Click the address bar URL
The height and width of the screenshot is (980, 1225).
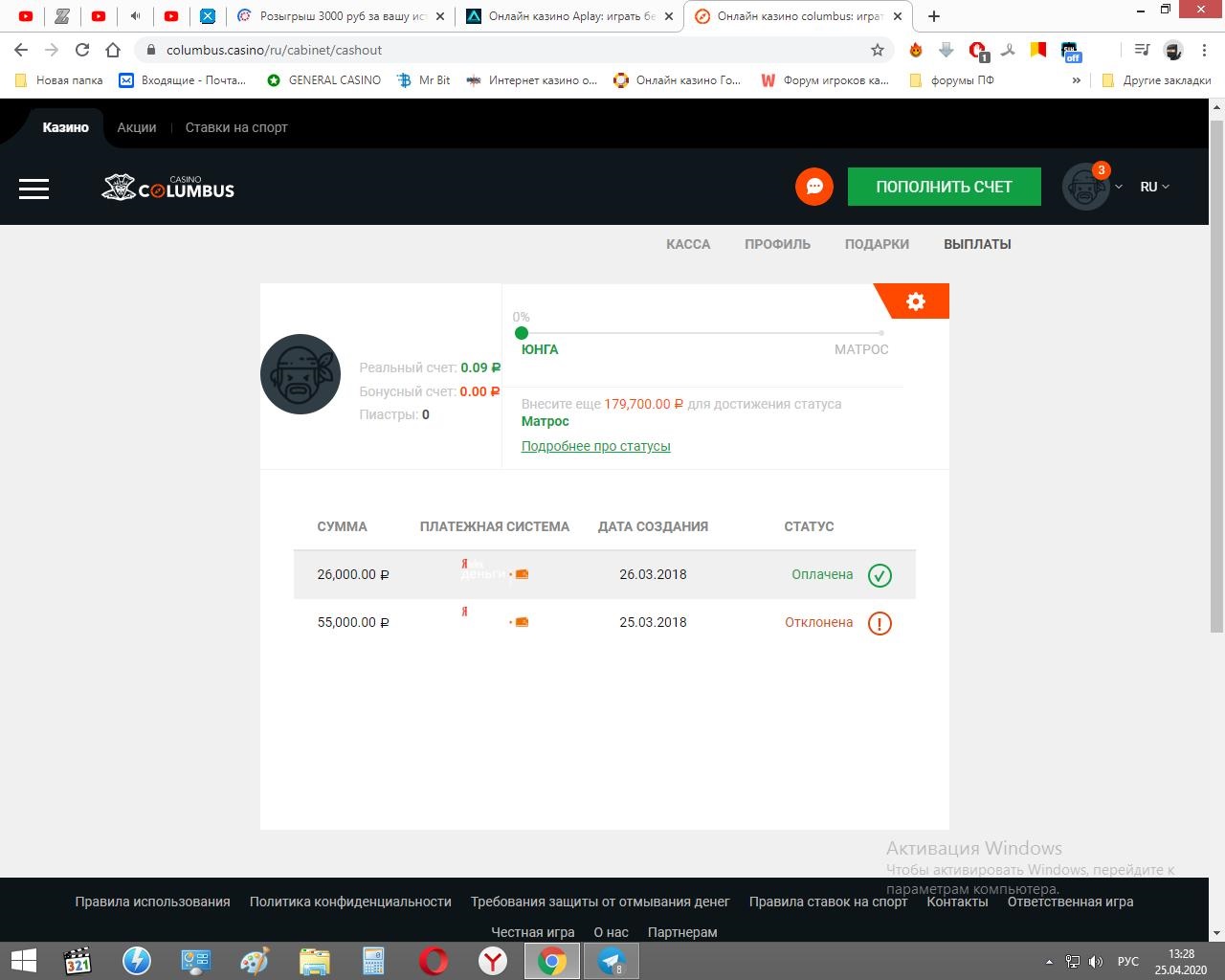pos(274,50)
